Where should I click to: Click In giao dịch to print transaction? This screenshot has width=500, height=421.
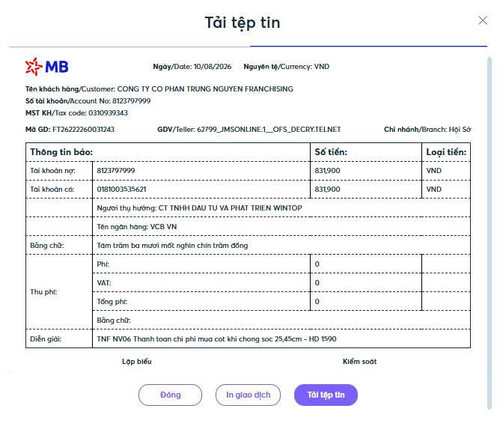(x=248, y=395)
